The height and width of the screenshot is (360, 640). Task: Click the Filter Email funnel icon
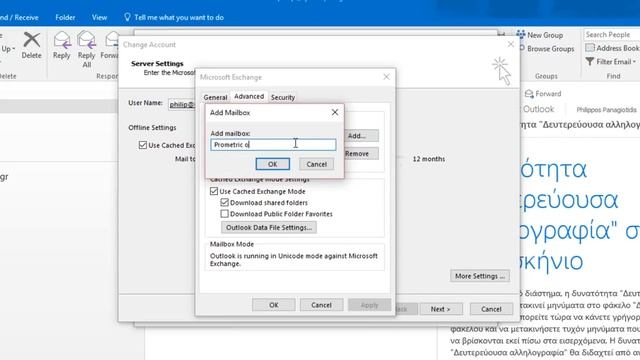pos(589,62)
